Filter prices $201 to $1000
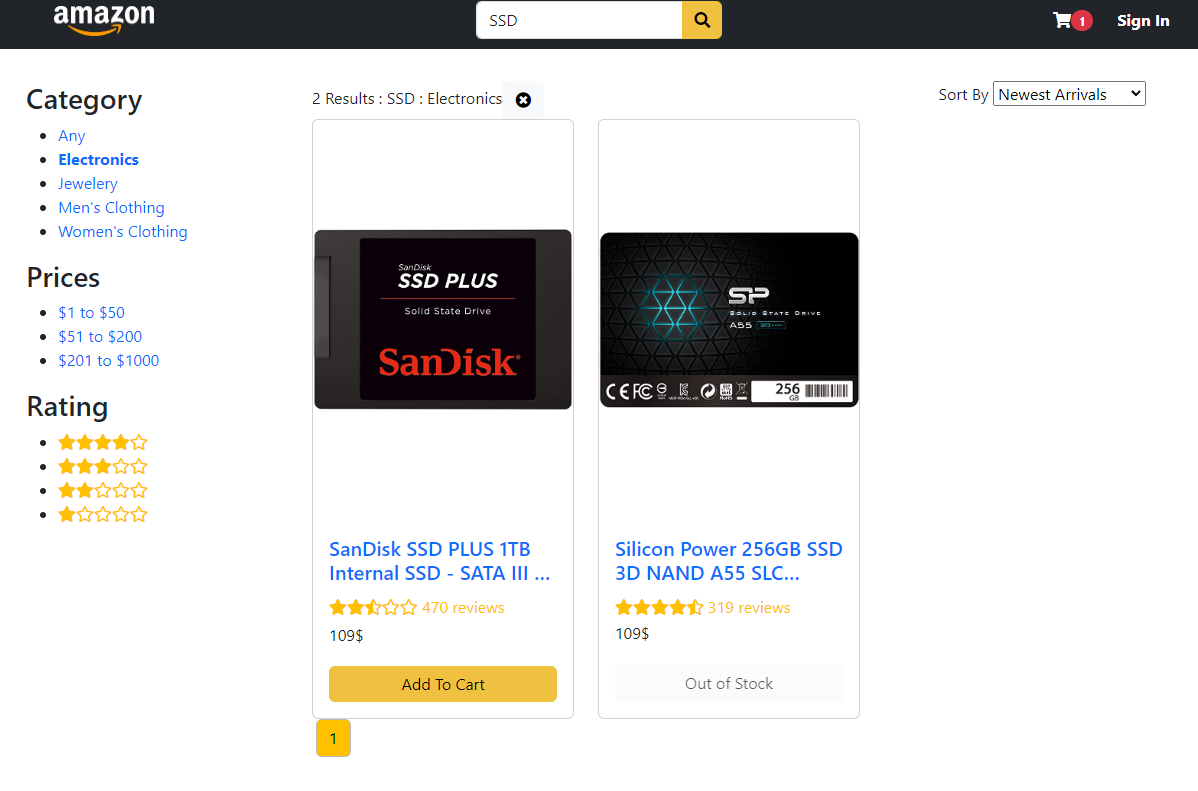 click(x=108, y=361)
